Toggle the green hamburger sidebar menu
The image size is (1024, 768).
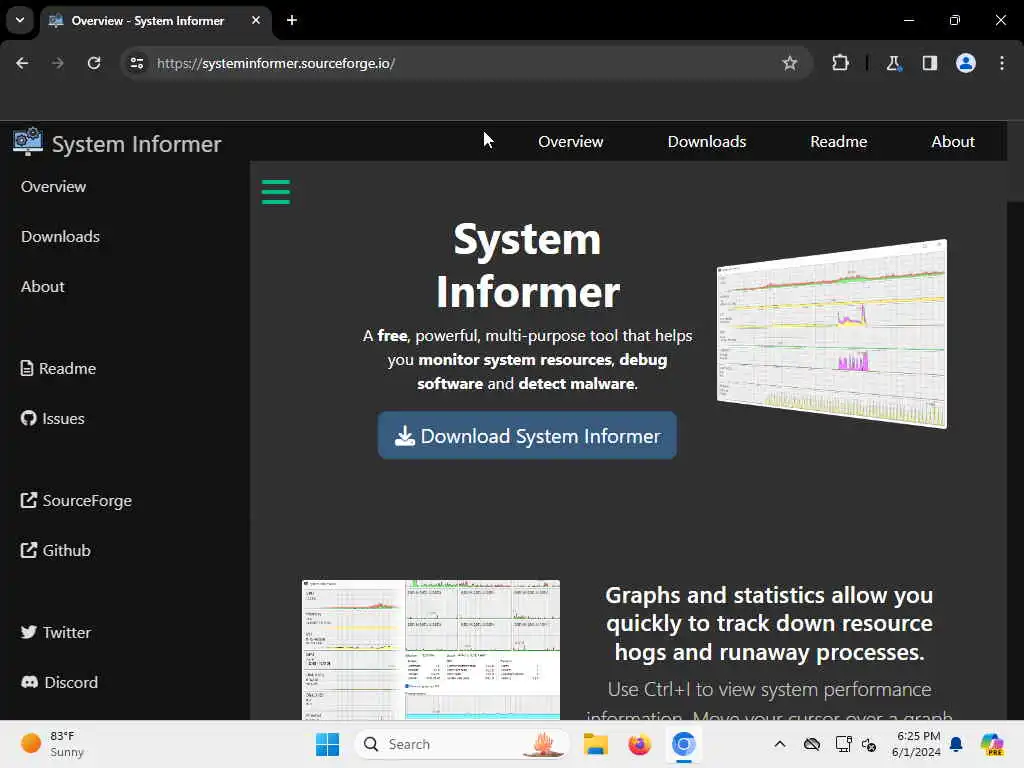coord(276,192)
